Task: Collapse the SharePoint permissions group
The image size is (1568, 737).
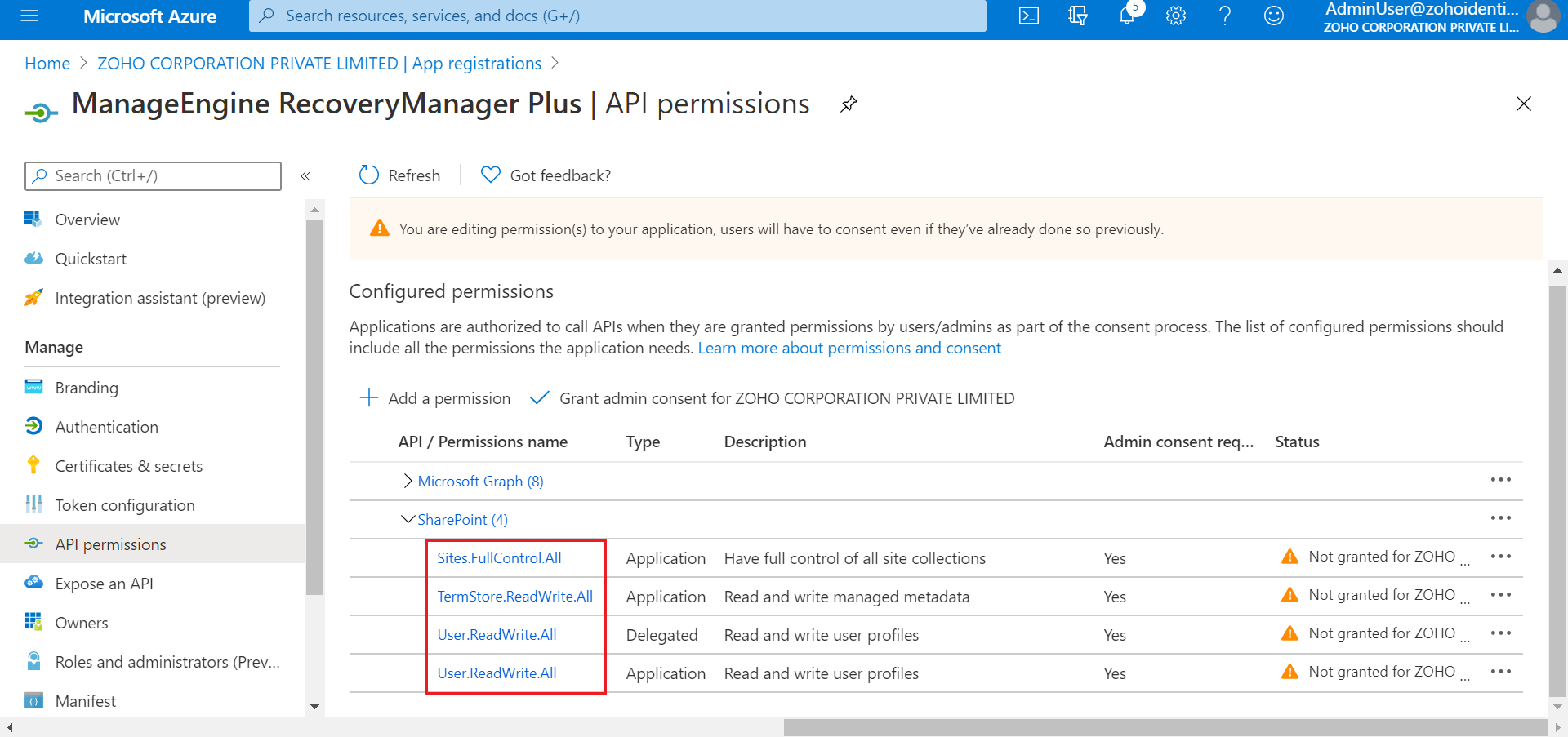Action: click(408, 520)
